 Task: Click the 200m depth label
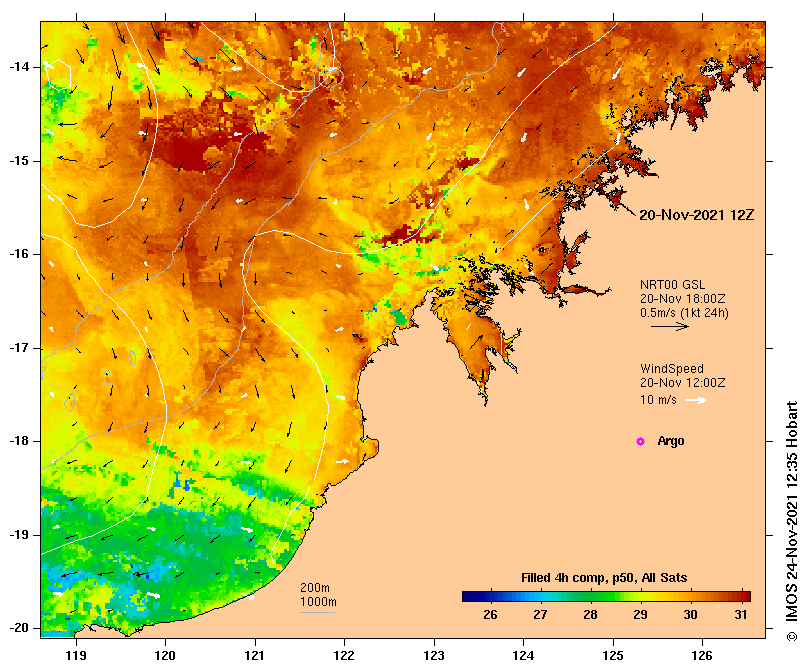(x=315, y=588)
